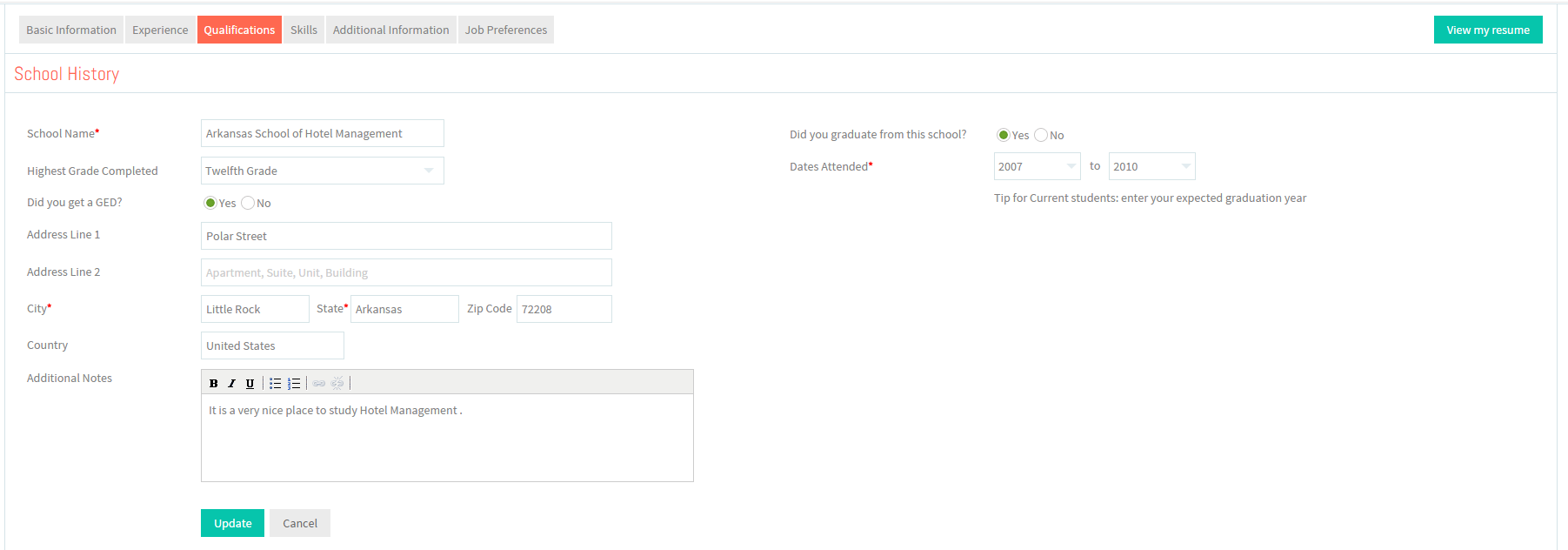Insert numbered list in notes editor
Viewport: 1568px width, 550px height.
(x=294, y=383)
